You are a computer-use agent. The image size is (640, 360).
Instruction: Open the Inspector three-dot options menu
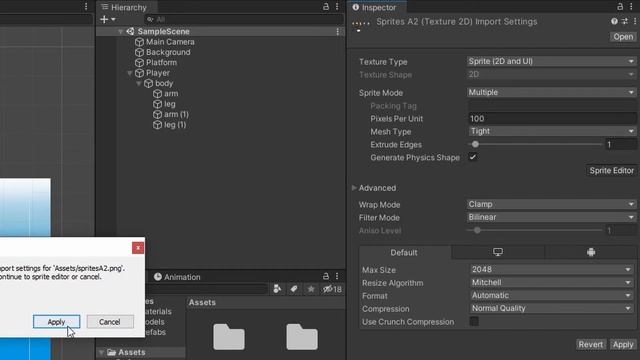pos(631,7)
